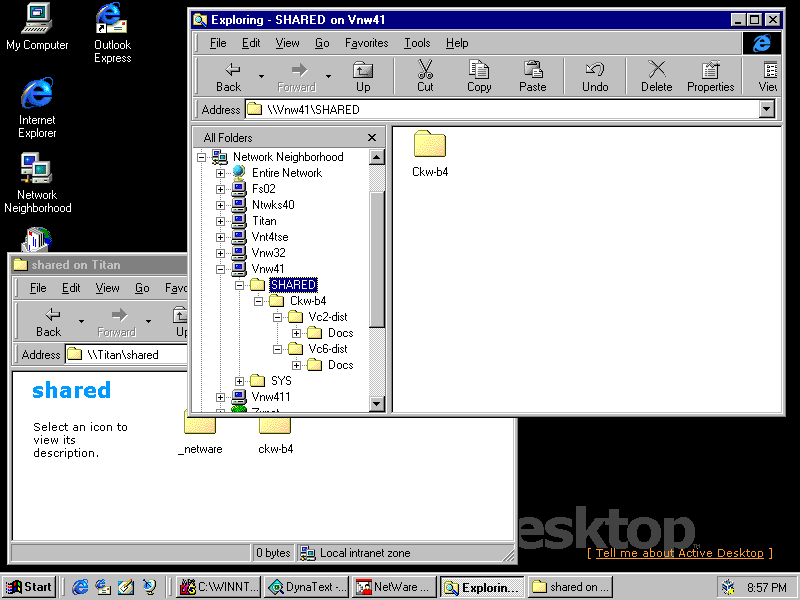Click the Copy toolbar icon
Image resolution: width=800 pixels, height=600 pixels.
(479, 77)
